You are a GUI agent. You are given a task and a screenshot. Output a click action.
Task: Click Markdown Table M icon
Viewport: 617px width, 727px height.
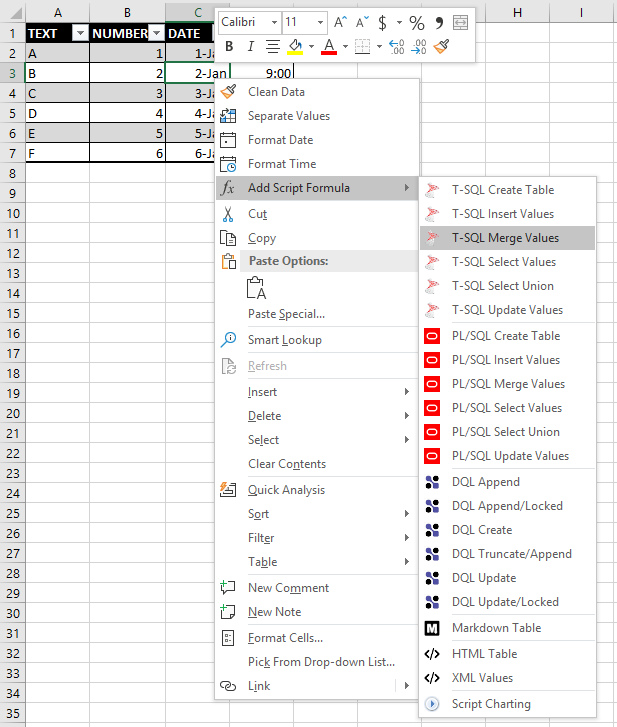coord(432,628)
